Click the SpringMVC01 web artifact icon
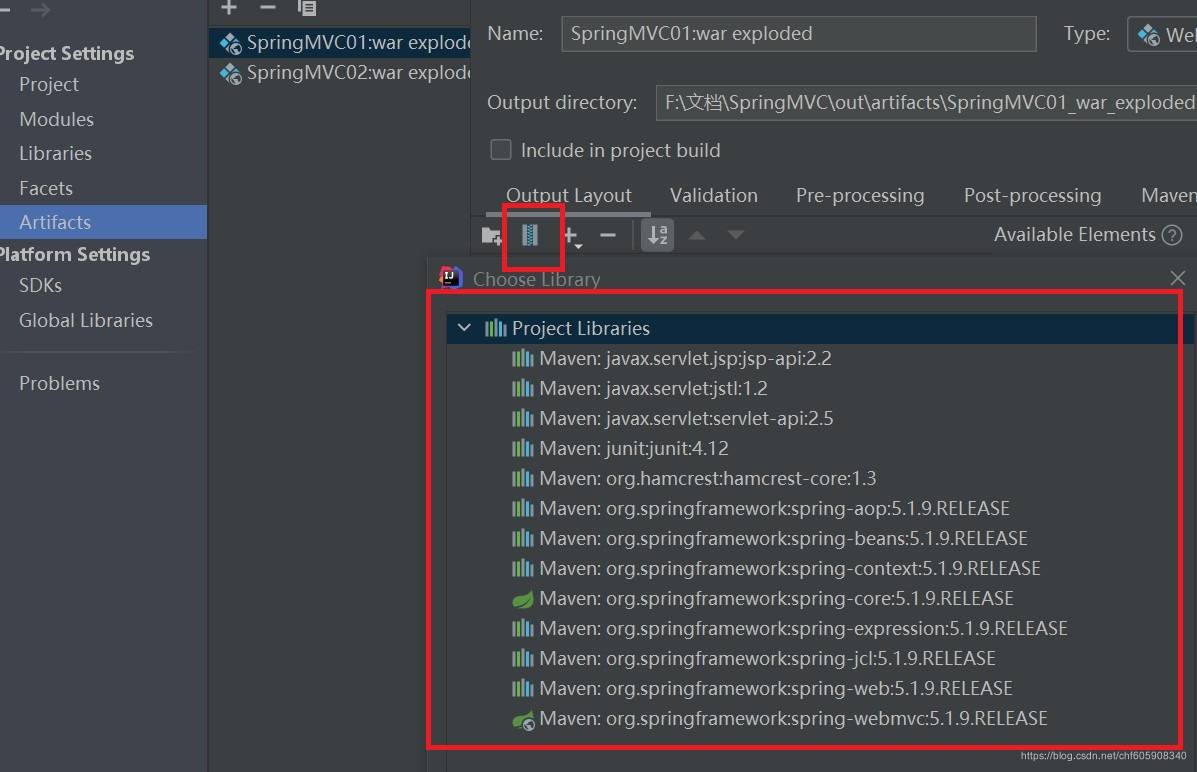 pyautogui.click(x=231, y=44)
